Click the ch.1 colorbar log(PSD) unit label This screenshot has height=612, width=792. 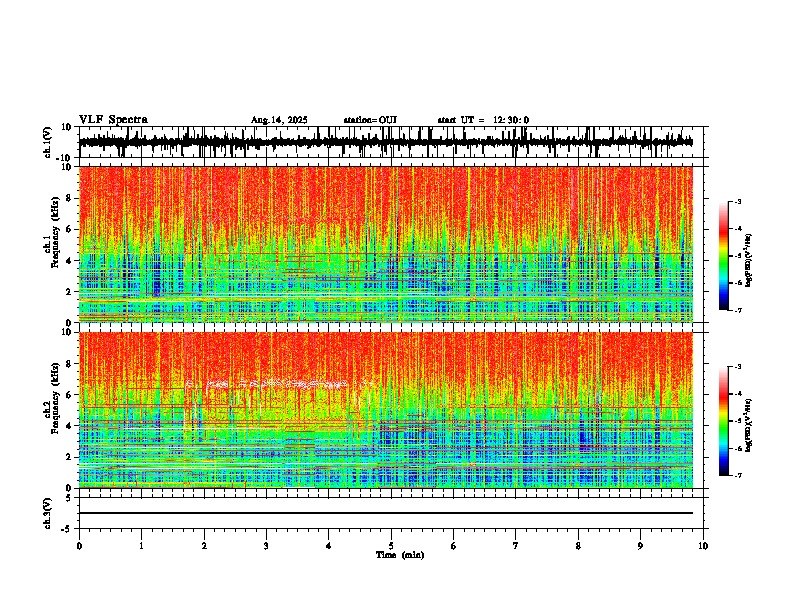point(749,261)
